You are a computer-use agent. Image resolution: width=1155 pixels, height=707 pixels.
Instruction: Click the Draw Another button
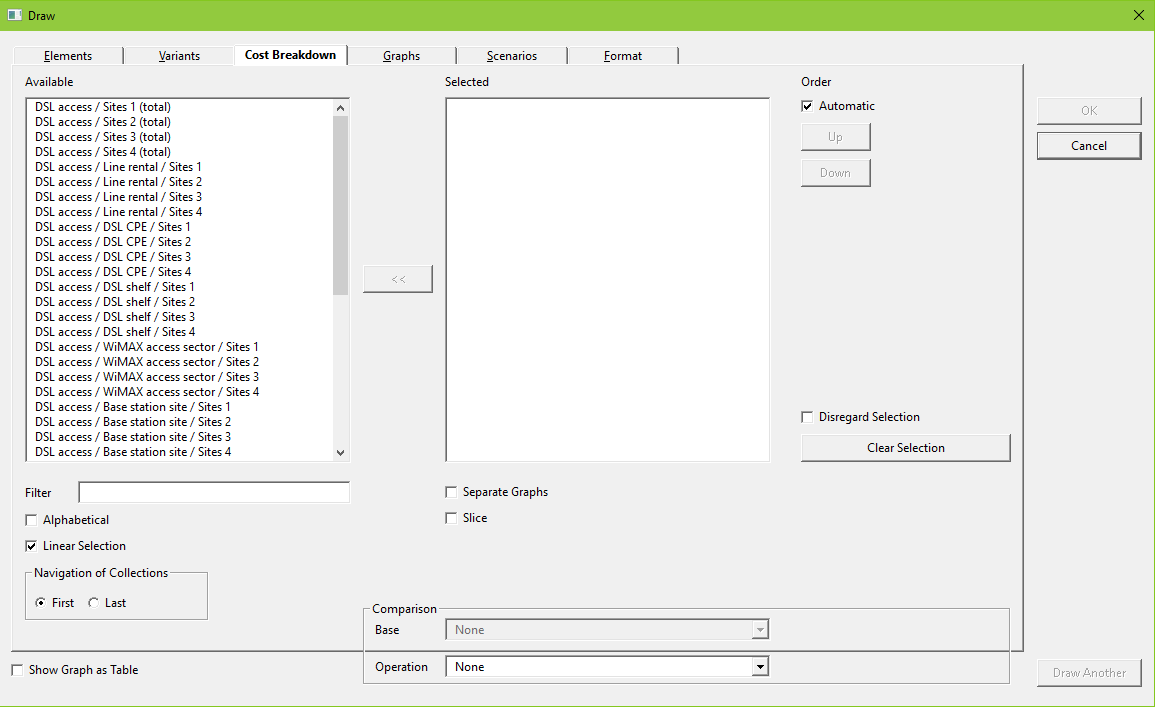click(x=1089, y=672)
